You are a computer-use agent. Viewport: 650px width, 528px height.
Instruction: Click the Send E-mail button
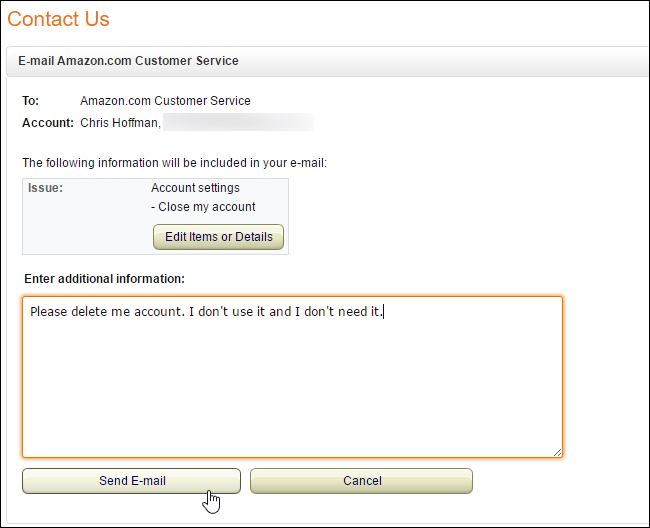coord(131,481)
